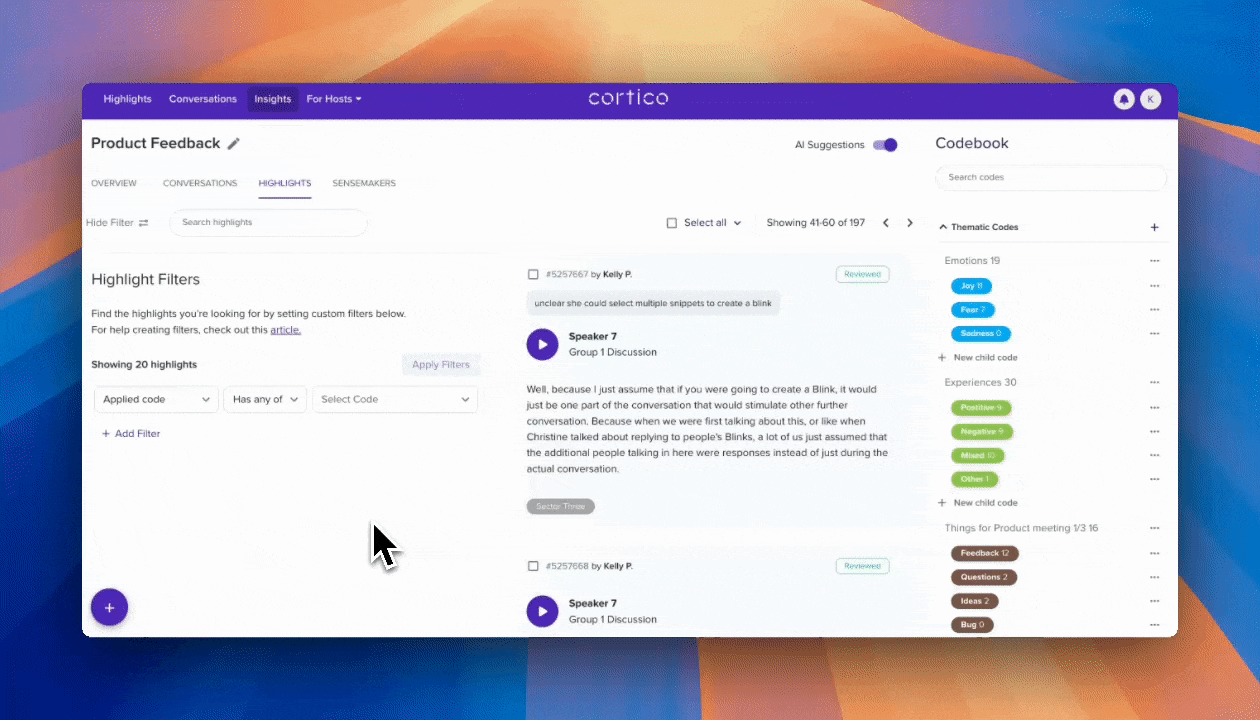Check the Select all checkbox

(x=672, y=223)
